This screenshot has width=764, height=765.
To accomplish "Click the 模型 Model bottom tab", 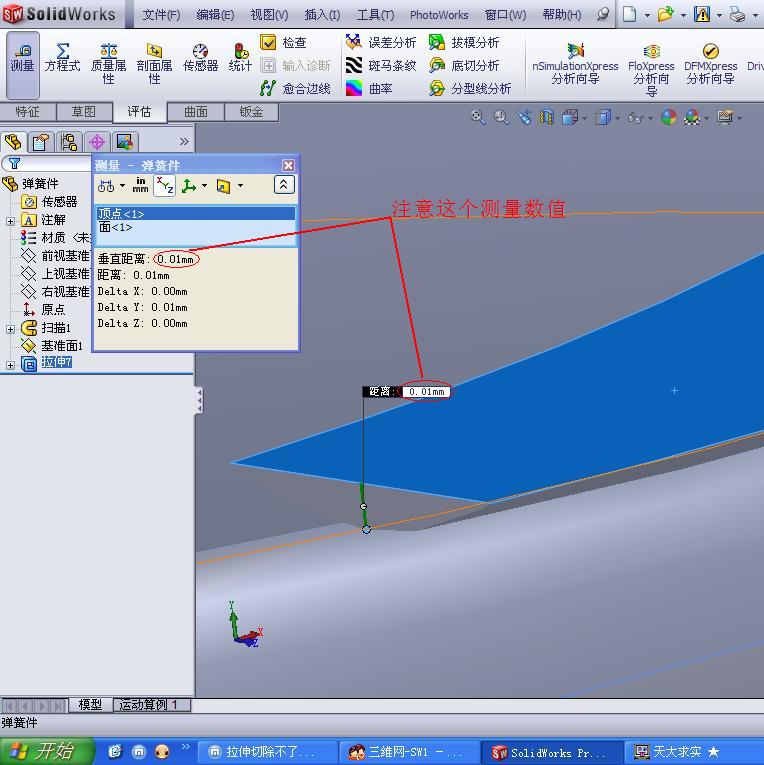I will pyautogui.click(x=90, y=705).
